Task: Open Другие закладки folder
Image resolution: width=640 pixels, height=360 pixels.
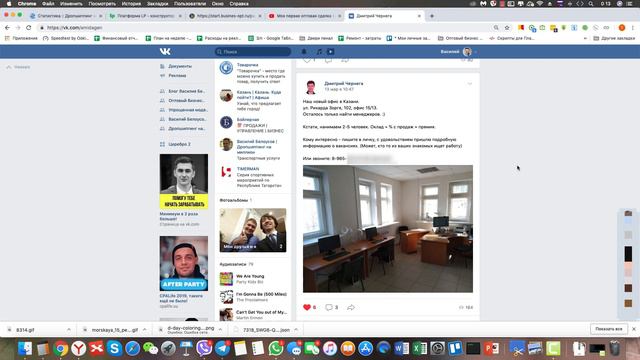Action: [614, 38]
